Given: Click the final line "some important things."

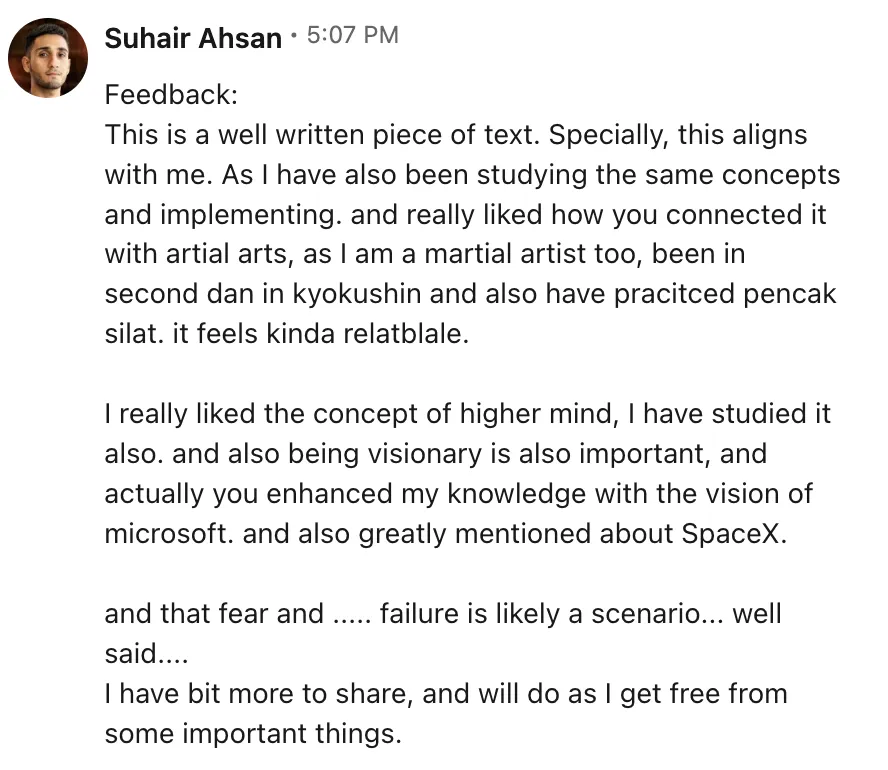Looking at the screenshot, I should pos(253,734).
